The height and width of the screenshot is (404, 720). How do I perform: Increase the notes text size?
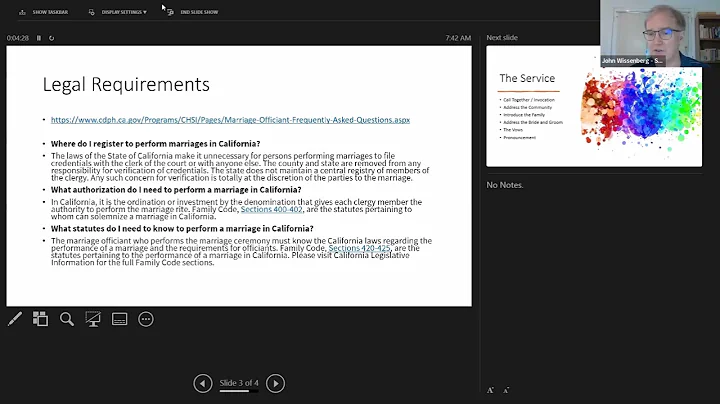(x=490, y=390)
